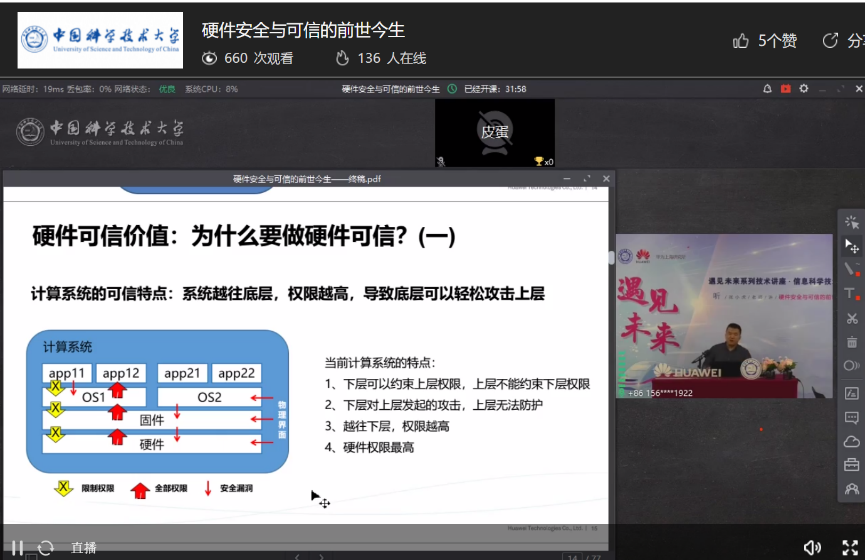This screenshot has height=560, width=865.
Task: Pause the live stream playback
Action: tap(17, 547)
